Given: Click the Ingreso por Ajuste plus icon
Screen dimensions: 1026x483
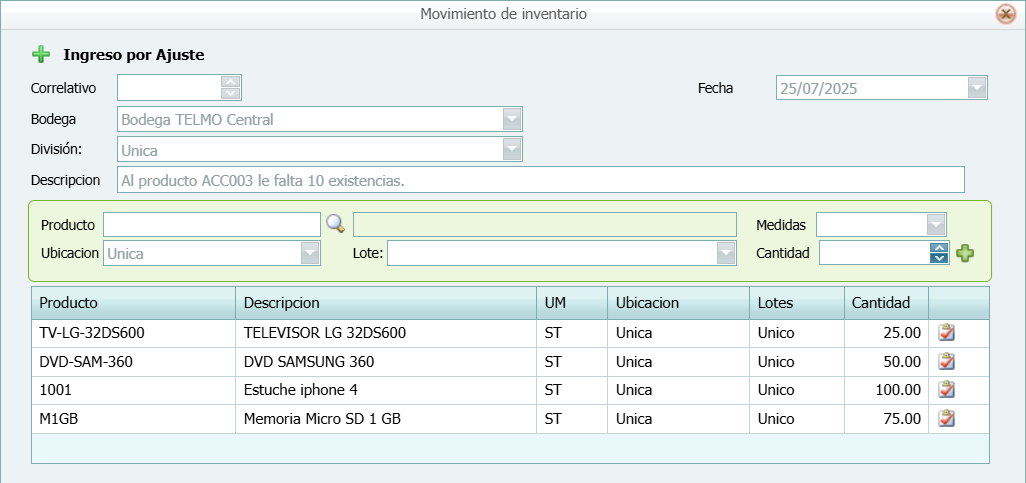Looking at the screenshot, I should coord(41,55).
